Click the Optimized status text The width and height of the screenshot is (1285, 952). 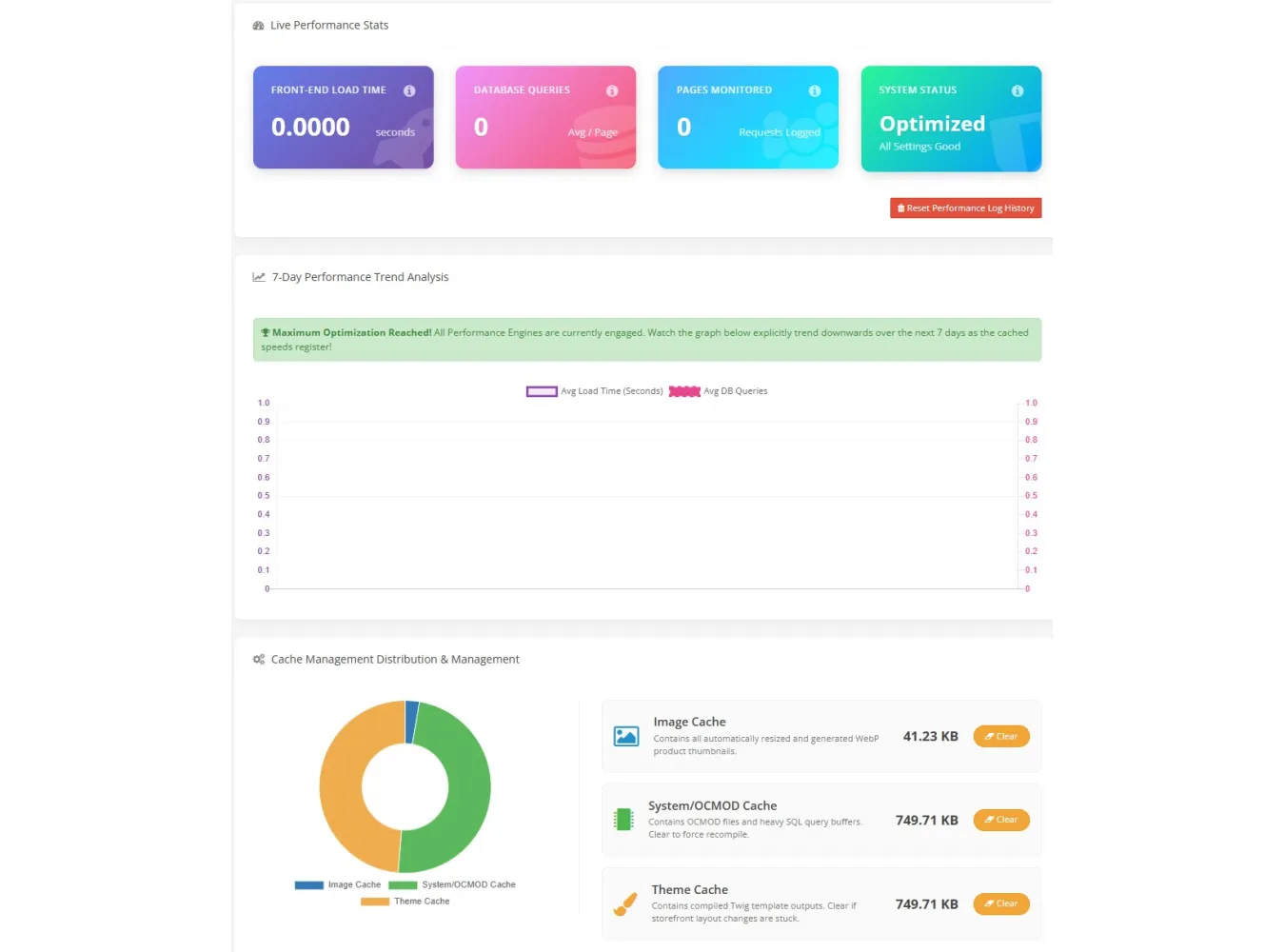[932, 125]
